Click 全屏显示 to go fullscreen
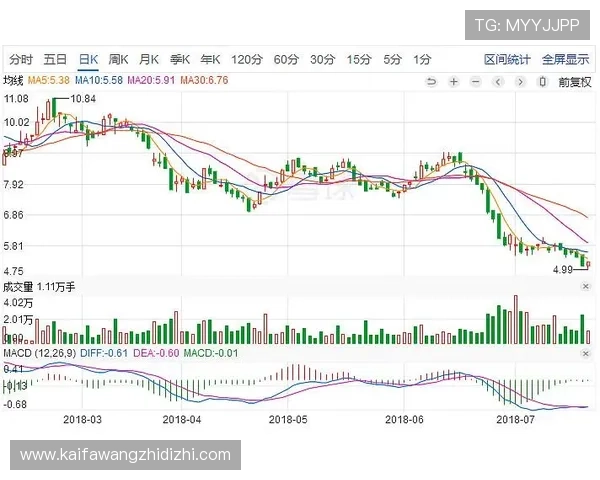Image resolution: width=600 pixels, height=480 pixels. pyautogui.click(x=566, y=59)
